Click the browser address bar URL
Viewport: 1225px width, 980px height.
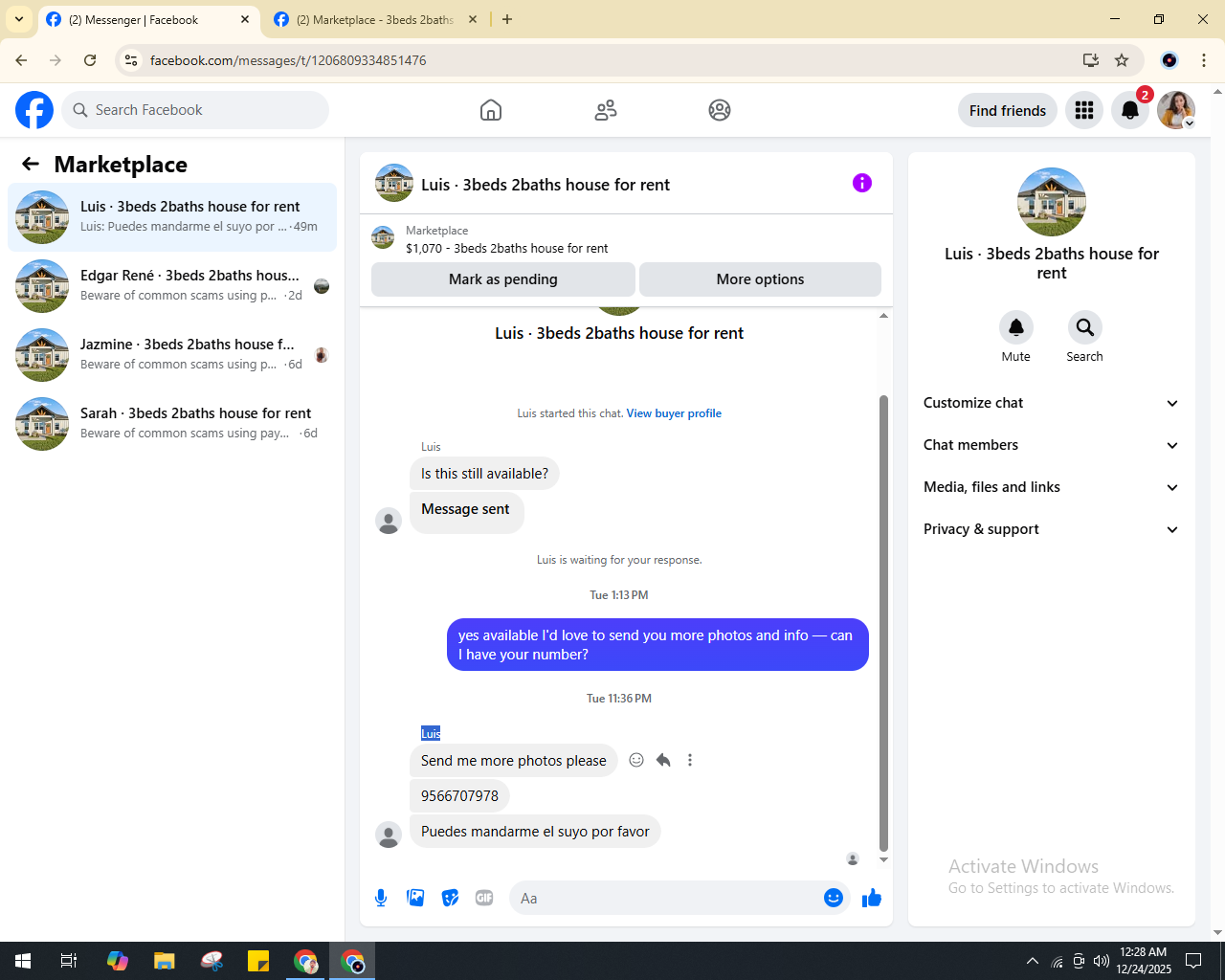[288, 60]
